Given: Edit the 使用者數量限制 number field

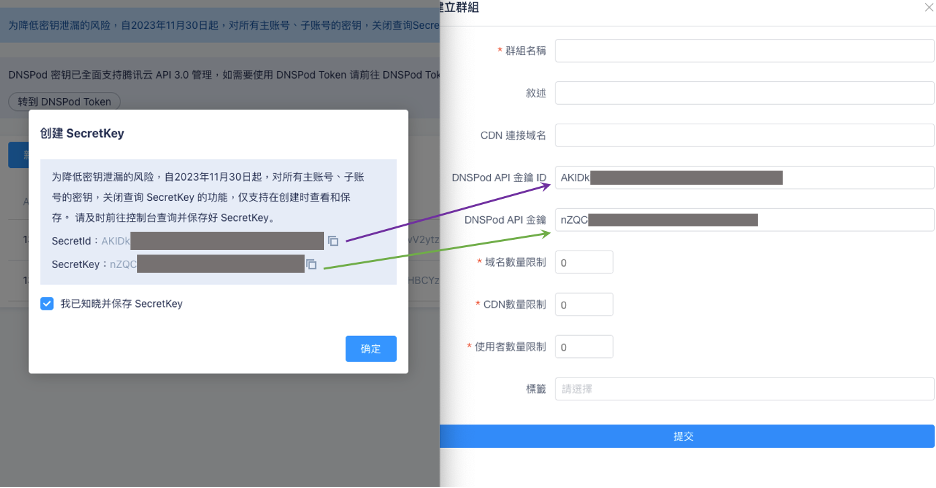Looking at the screenshot, I should tap(584, 347).
